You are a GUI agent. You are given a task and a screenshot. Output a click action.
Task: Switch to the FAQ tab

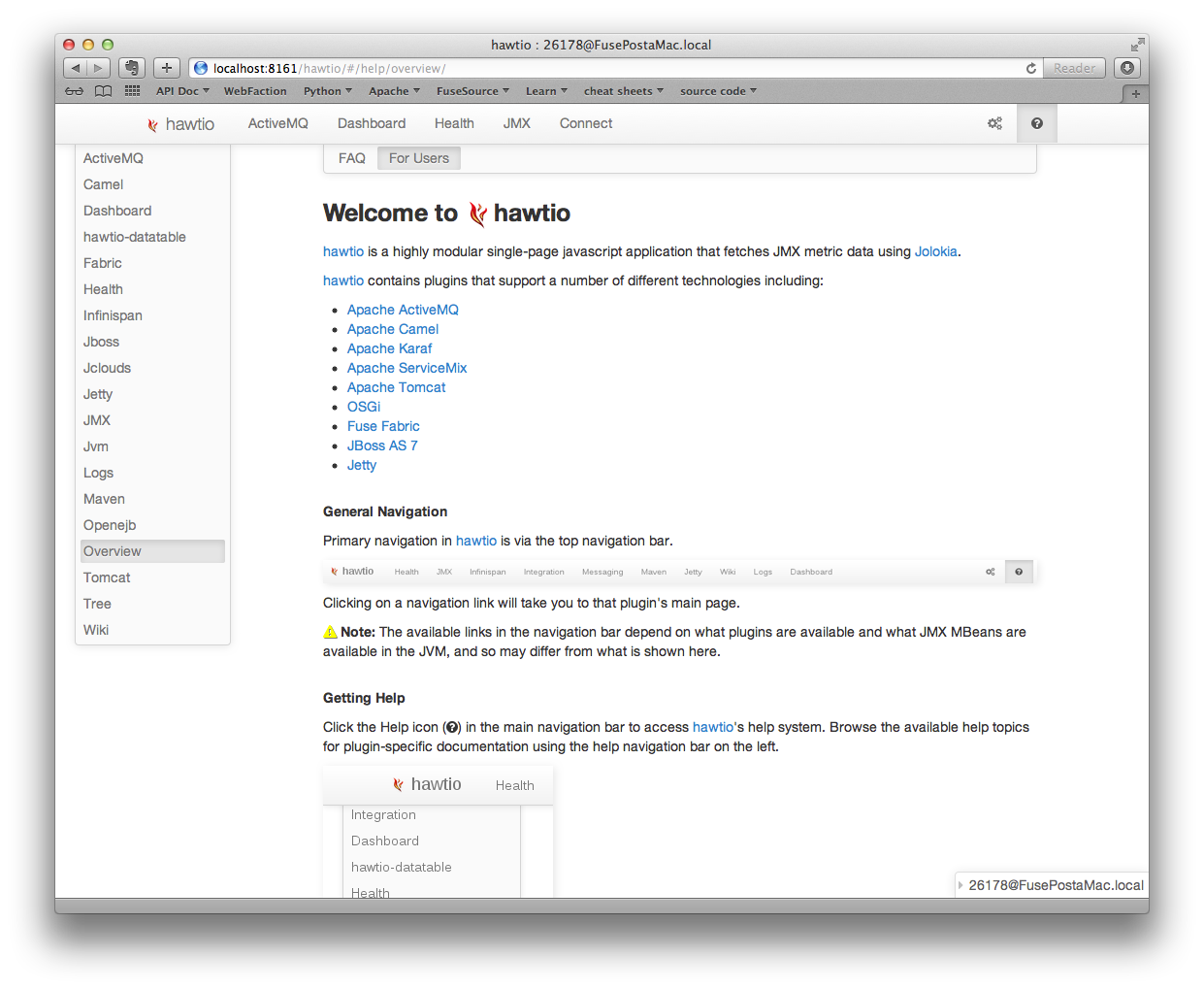pos(352,158)
